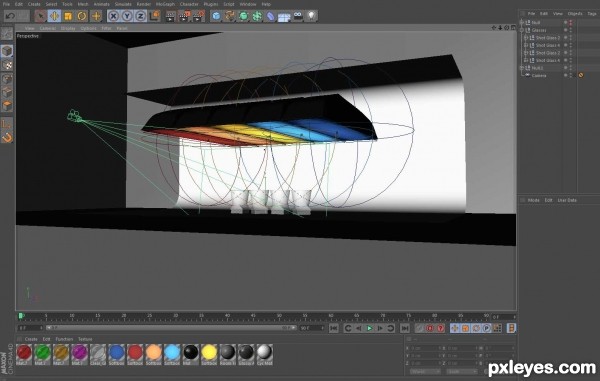Select the Texture mode checker icon
The height and width of the screenshot is (381, 600).
pos(7,65)
